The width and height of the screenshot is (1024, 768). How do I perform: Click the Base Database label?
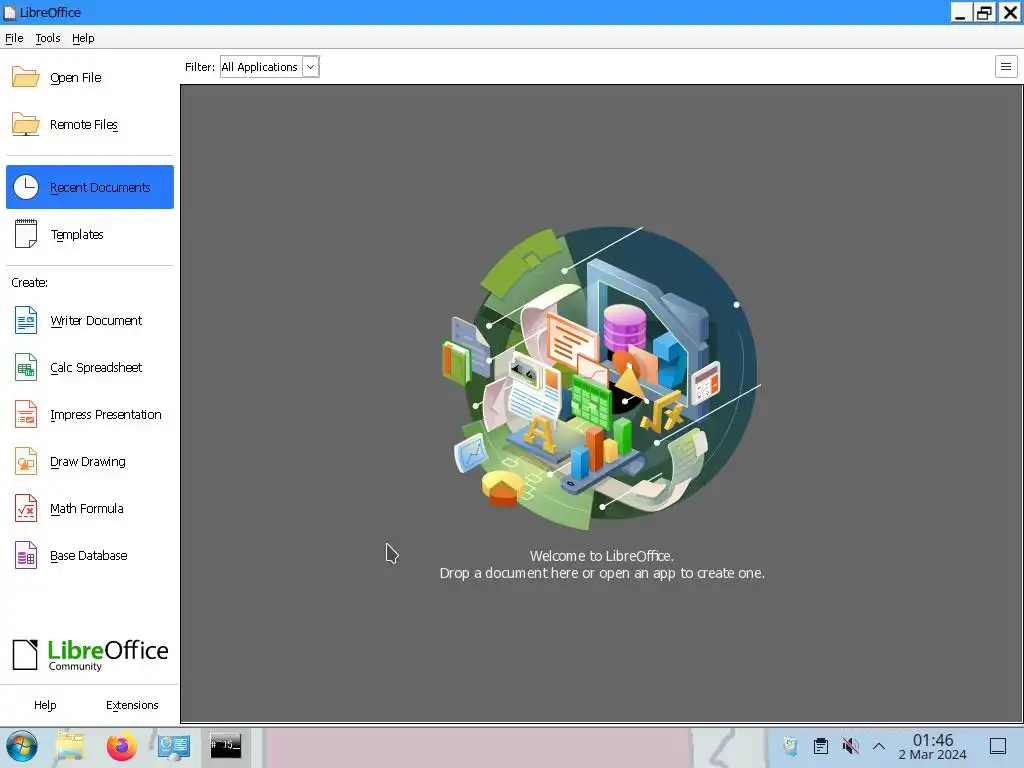[89, 556]
